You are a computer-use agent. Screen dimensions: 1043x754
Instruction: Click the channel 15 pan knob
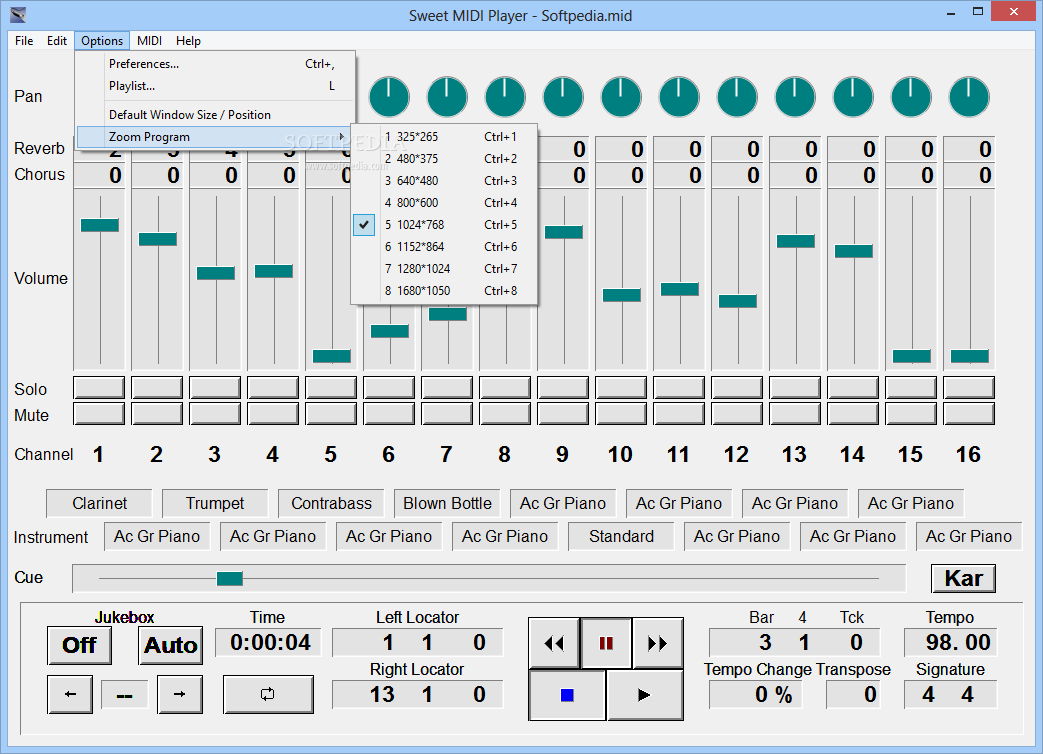(911, 96)
